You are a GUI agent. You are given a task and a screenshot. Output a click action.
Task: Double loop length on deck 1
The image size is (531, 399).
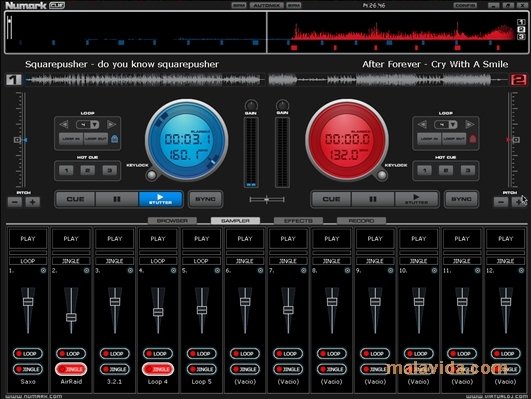point(111,124)
